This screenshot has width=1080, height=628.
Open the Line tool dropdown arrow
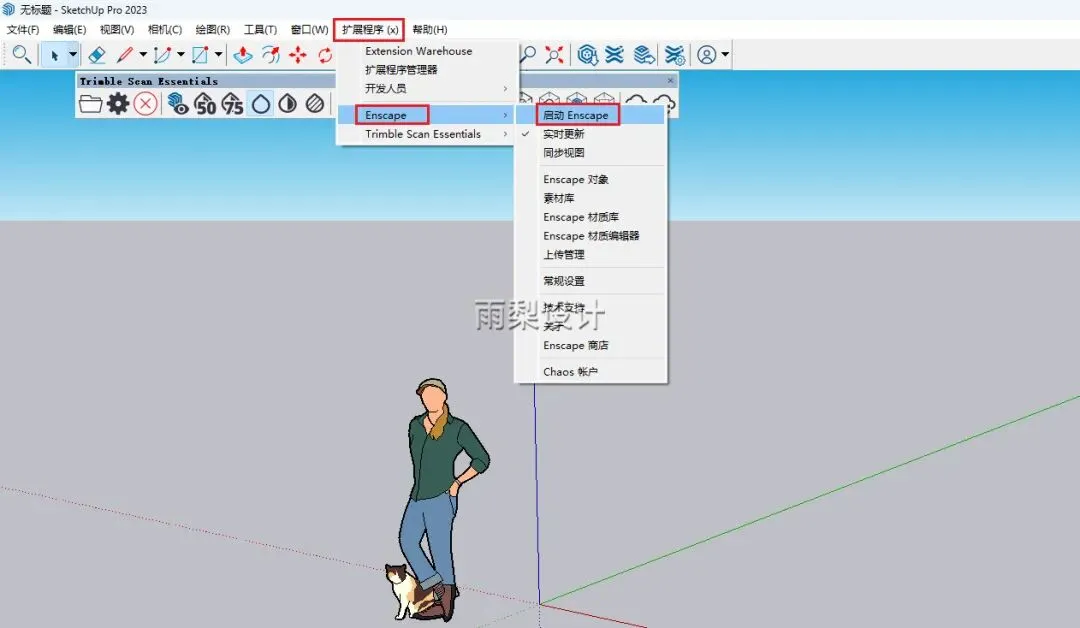click(x=143, y=55)
